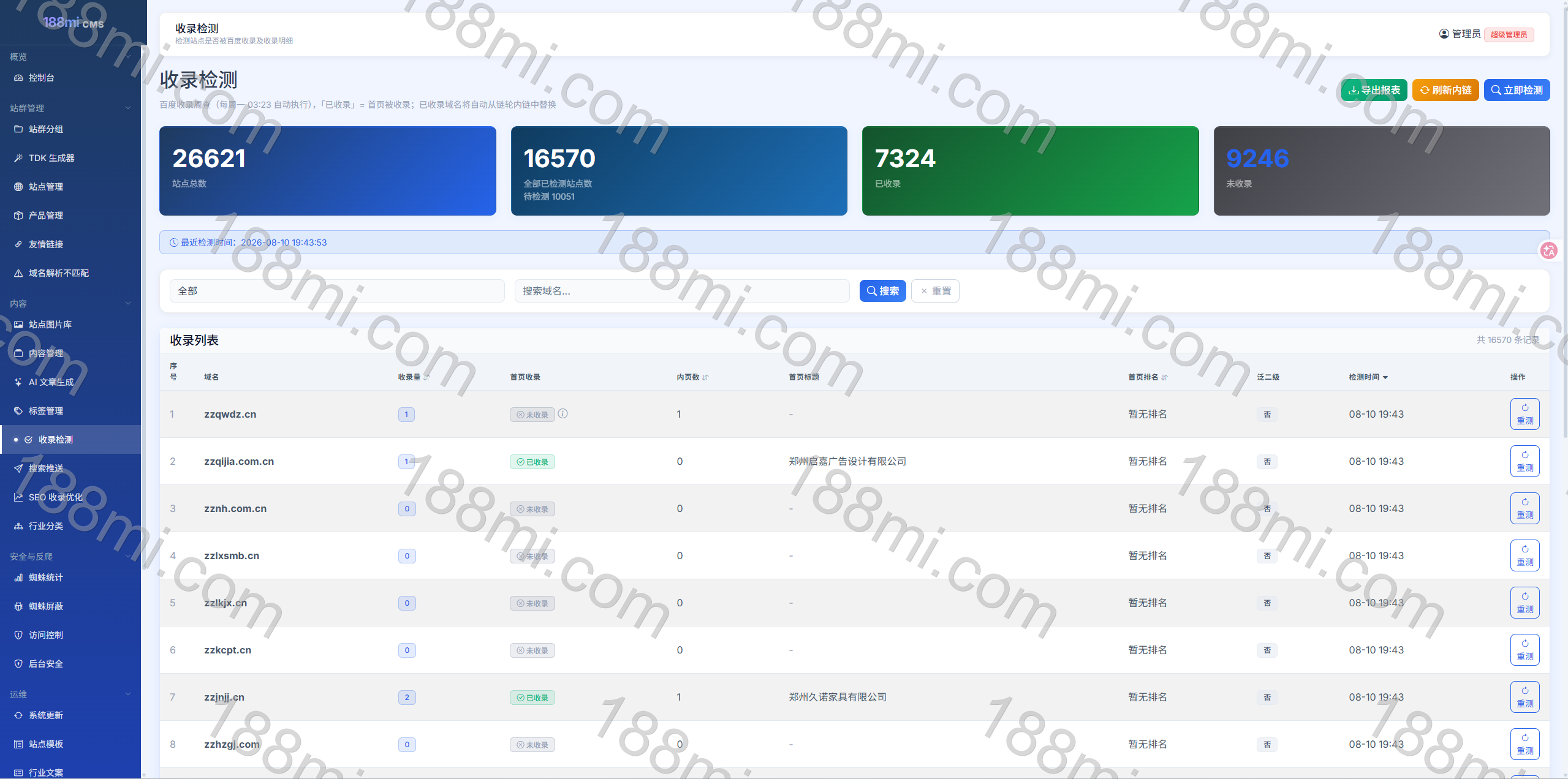Click the 系统更新 refresh icon
The height and width of the screenshot is (779, 1568).
(x=18, y=715)
